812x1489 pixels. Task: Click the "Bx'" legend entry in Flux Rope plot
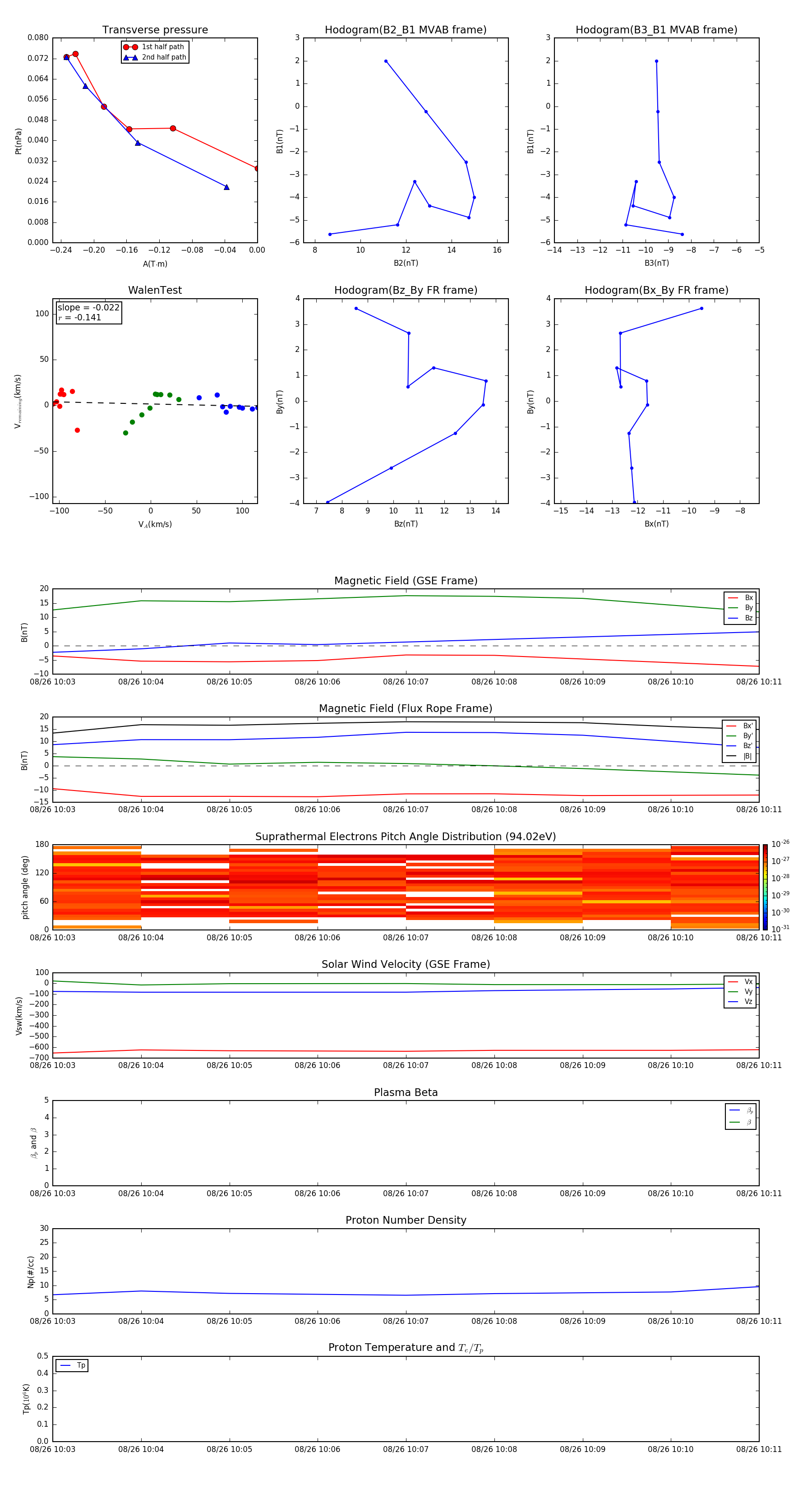click(739, 726)
